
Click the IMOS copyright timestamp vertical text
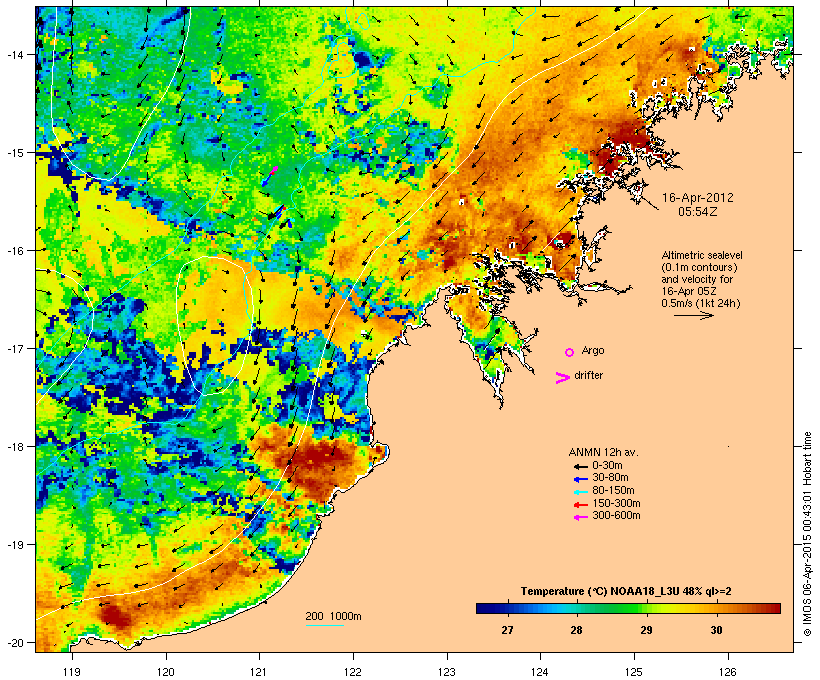click(807, 534)
